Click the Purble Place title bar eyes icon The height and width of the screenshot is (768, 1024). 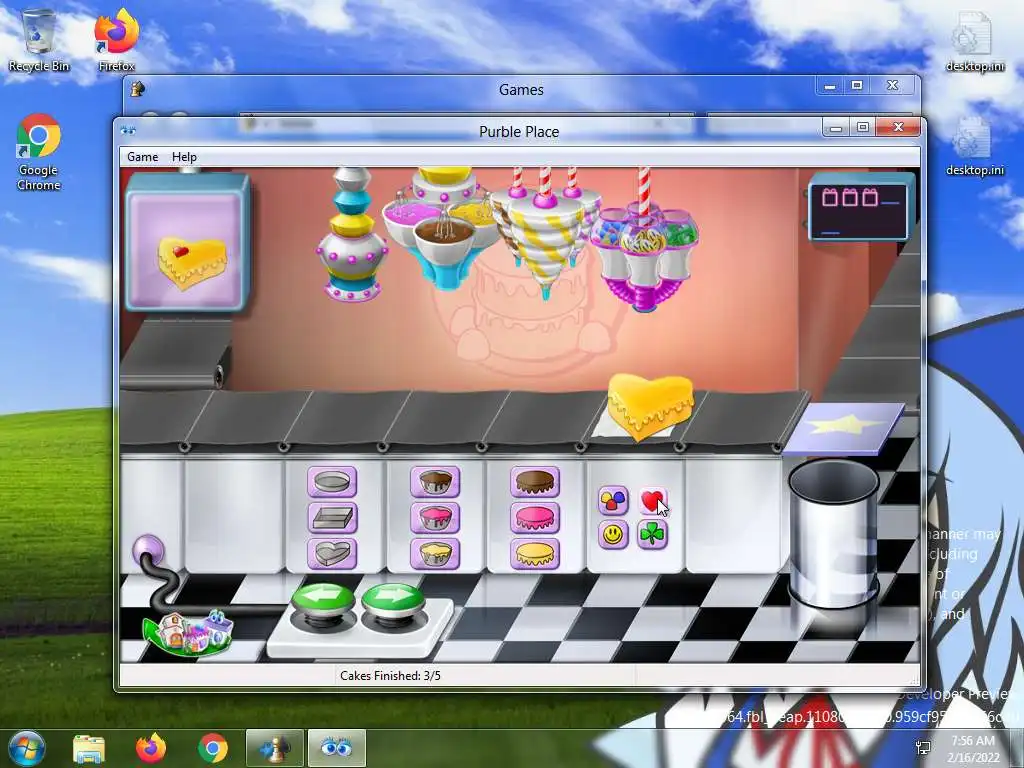[129, 131]
